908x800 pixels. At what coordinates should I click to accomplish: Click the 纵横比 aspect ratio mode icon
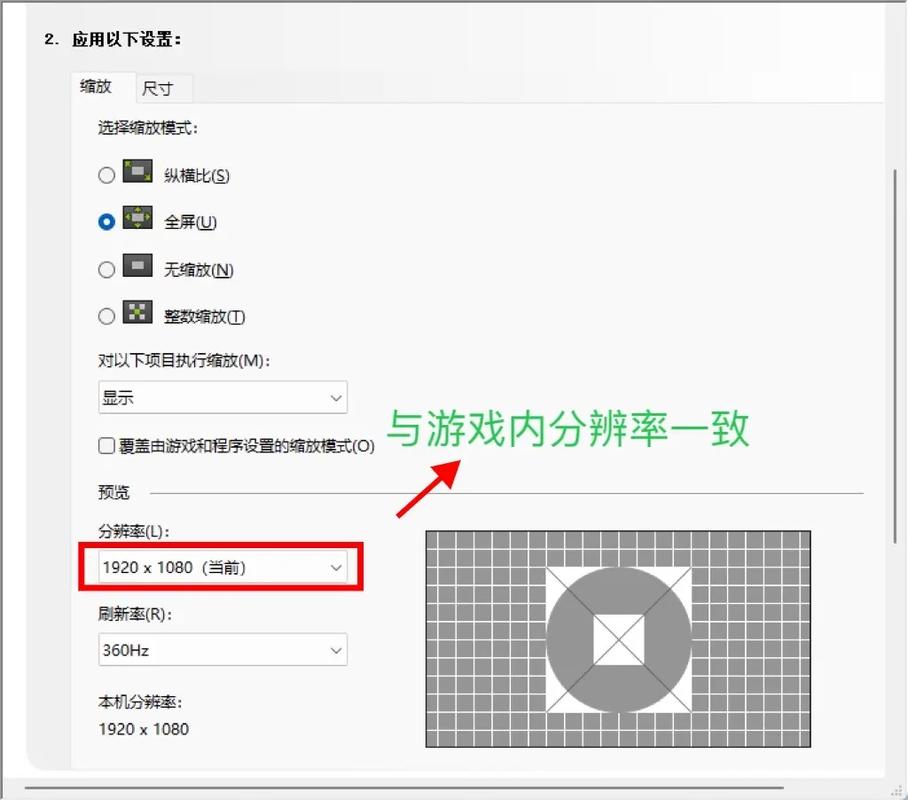coord(137,171)
